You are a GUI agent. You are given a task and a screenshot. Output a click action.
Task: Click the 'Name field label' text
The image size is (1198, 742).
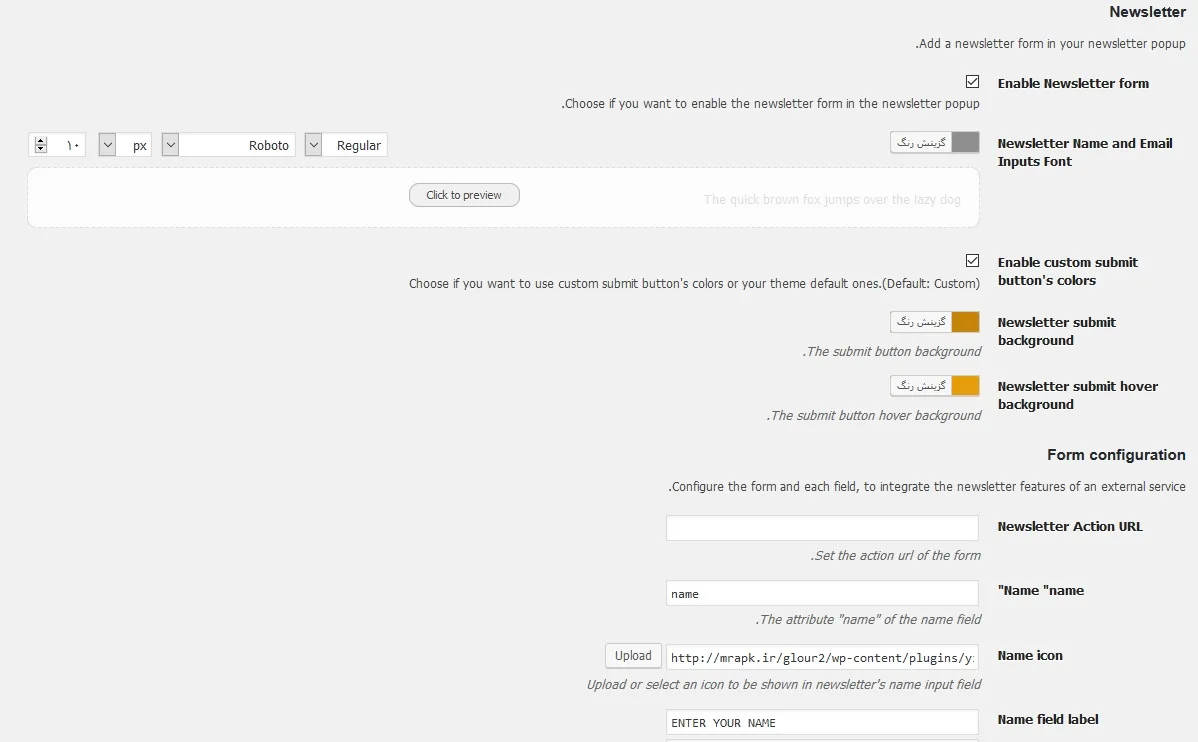click(x=1047, y=719)
